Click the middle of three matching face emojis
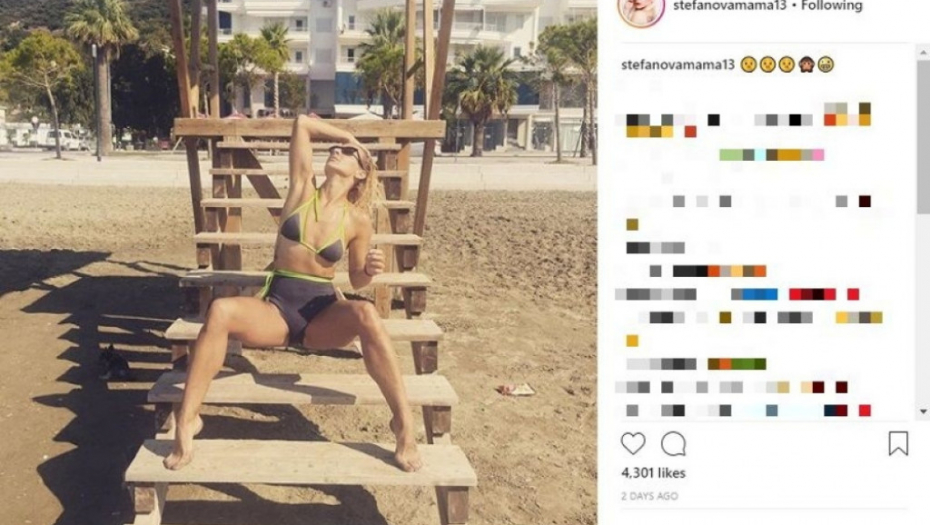 767,65
